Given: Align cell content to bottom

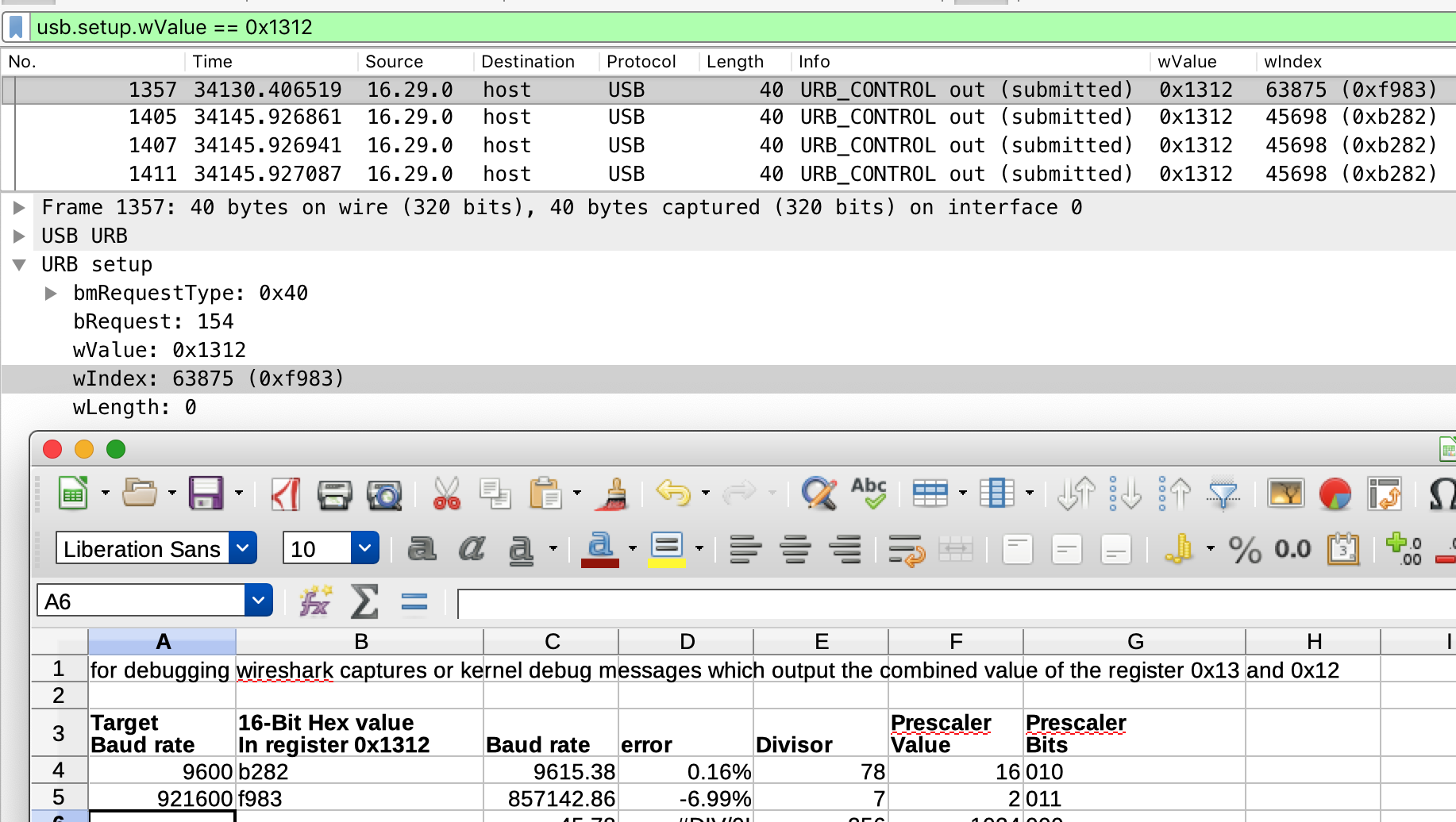Looking at the screenshot, I should (1115, 549).
